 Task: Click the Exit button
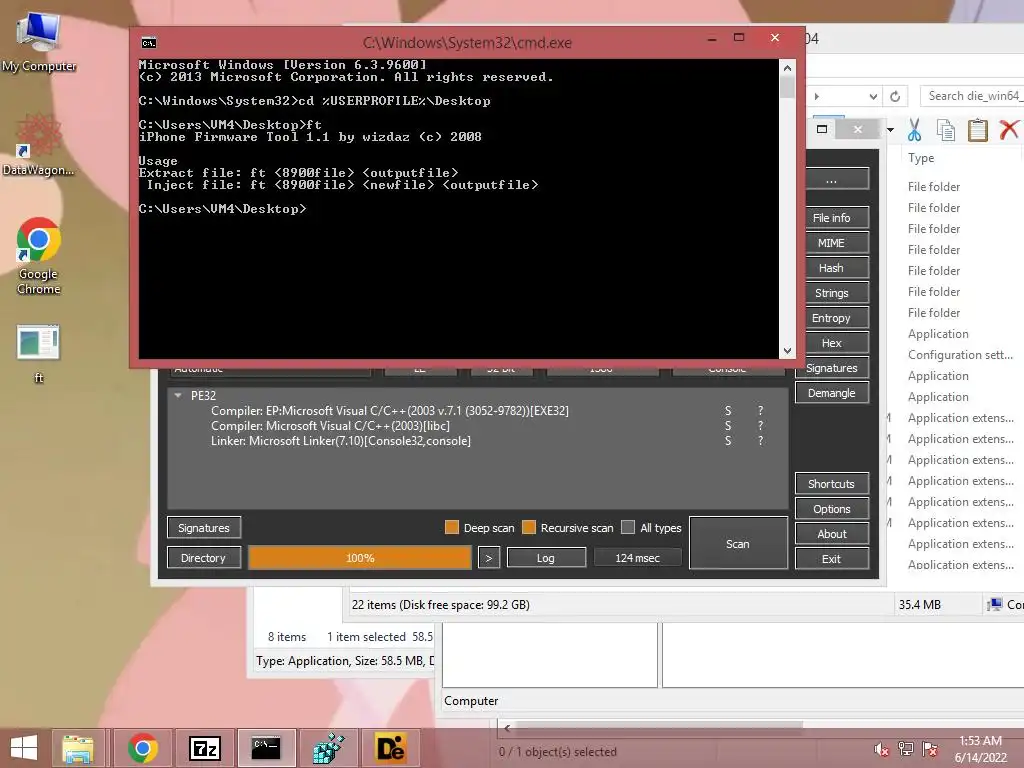click(x=831, y=559)
